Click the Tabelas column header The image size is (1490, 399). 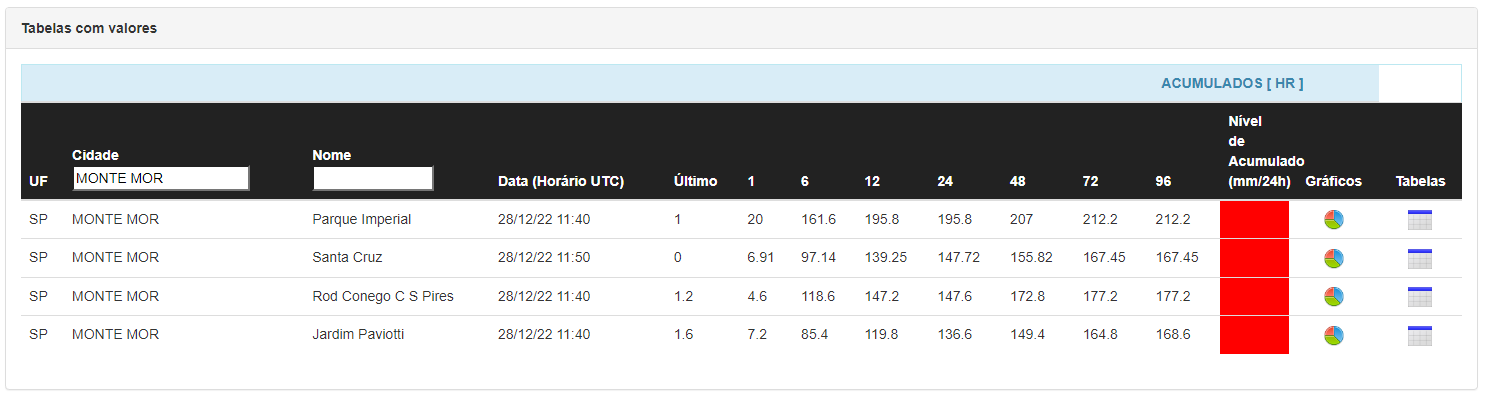pyautogui.click(x=1421, y=182)
